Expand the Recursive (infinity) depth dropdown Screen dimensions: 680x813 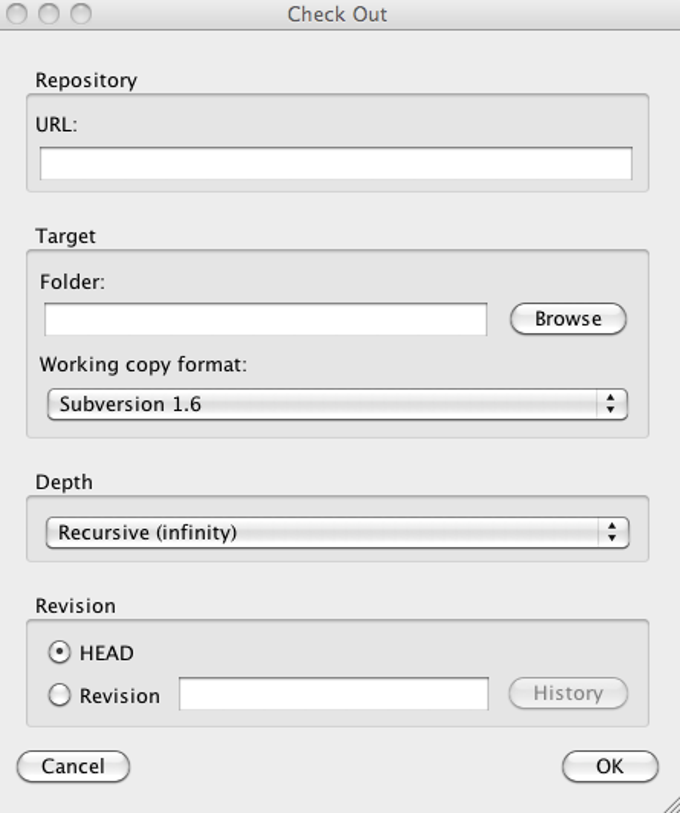click(320, 532)
